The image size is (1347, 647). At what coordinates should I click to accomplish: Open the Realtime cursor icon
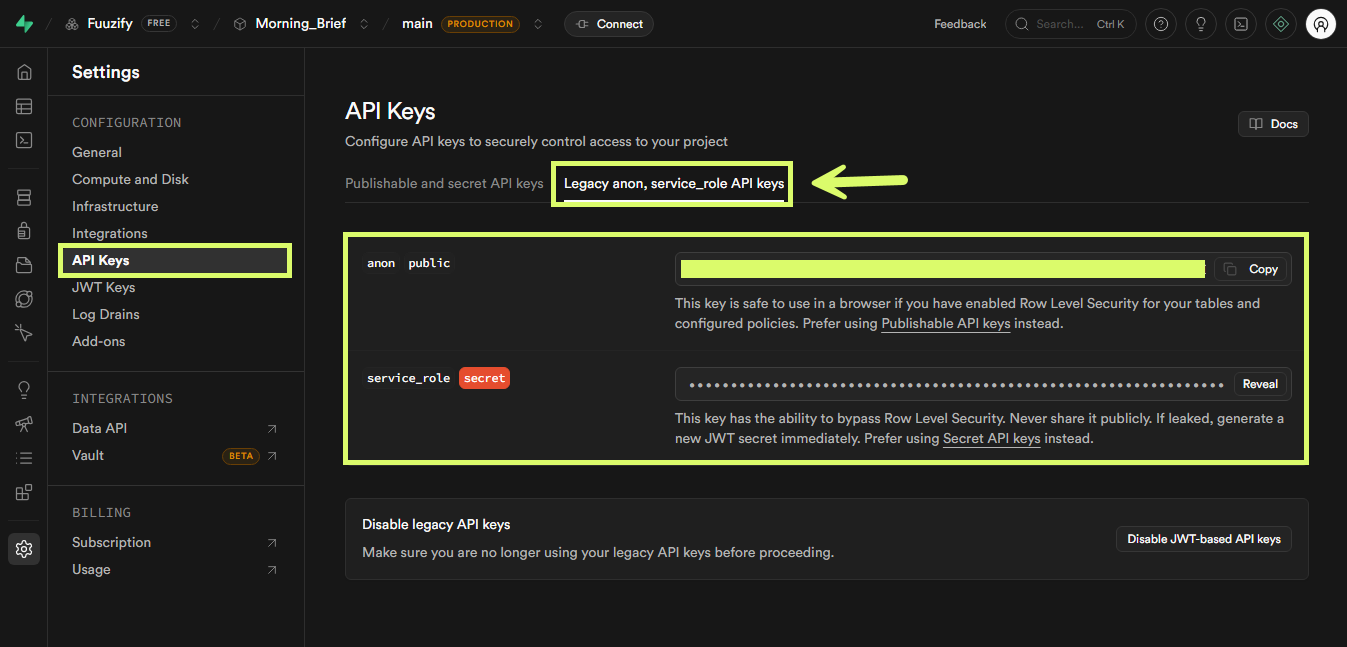tap(24, 333)
